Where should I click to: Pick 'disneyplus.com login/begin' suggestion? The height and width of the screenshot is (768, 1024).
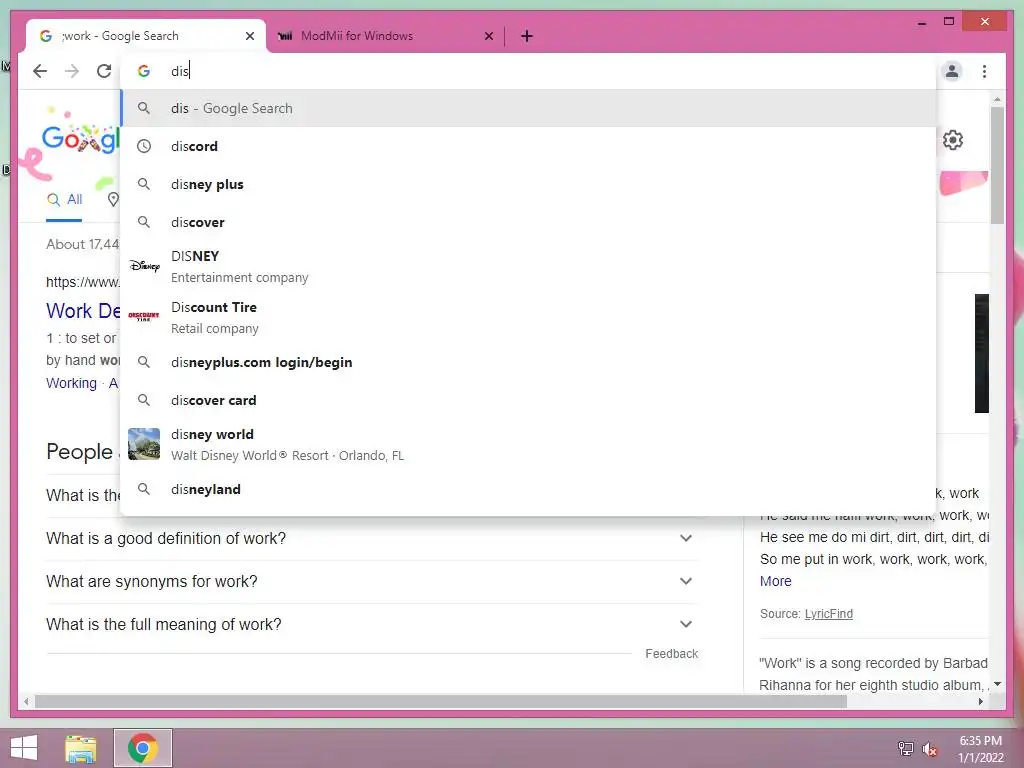coord(528,362)
